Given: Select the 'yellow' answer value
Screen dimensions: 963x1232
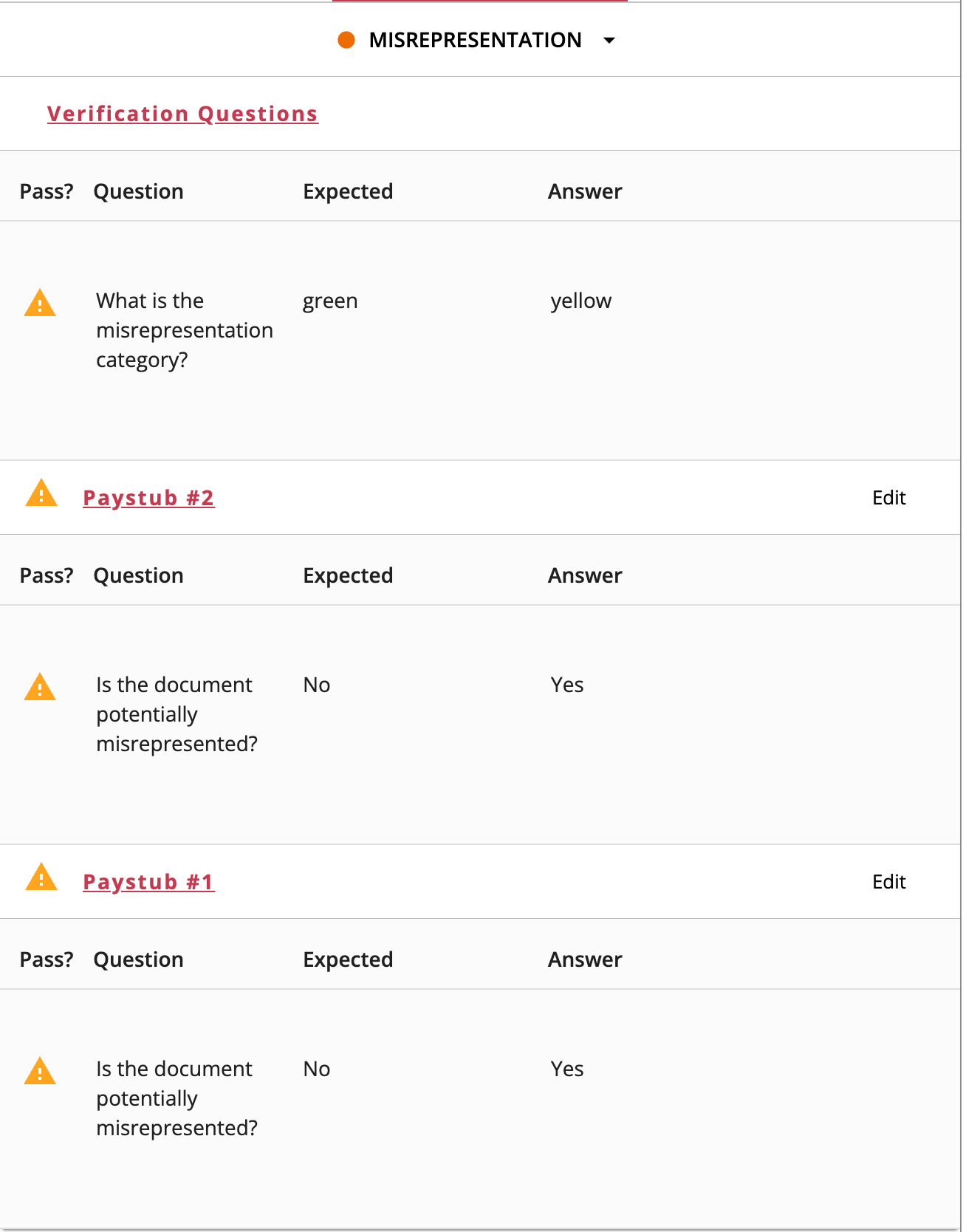Looking at the screenshot, I should 581,301.
